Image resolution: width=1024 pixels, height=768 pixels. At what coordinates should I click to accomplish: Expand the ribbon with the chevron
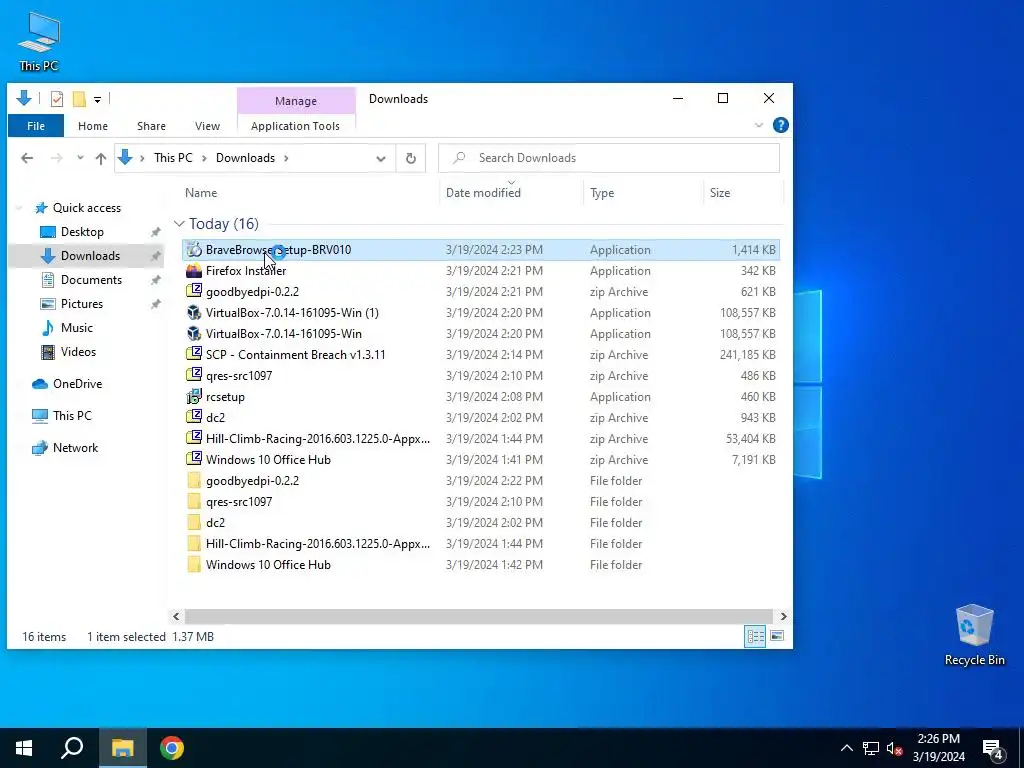759,125
